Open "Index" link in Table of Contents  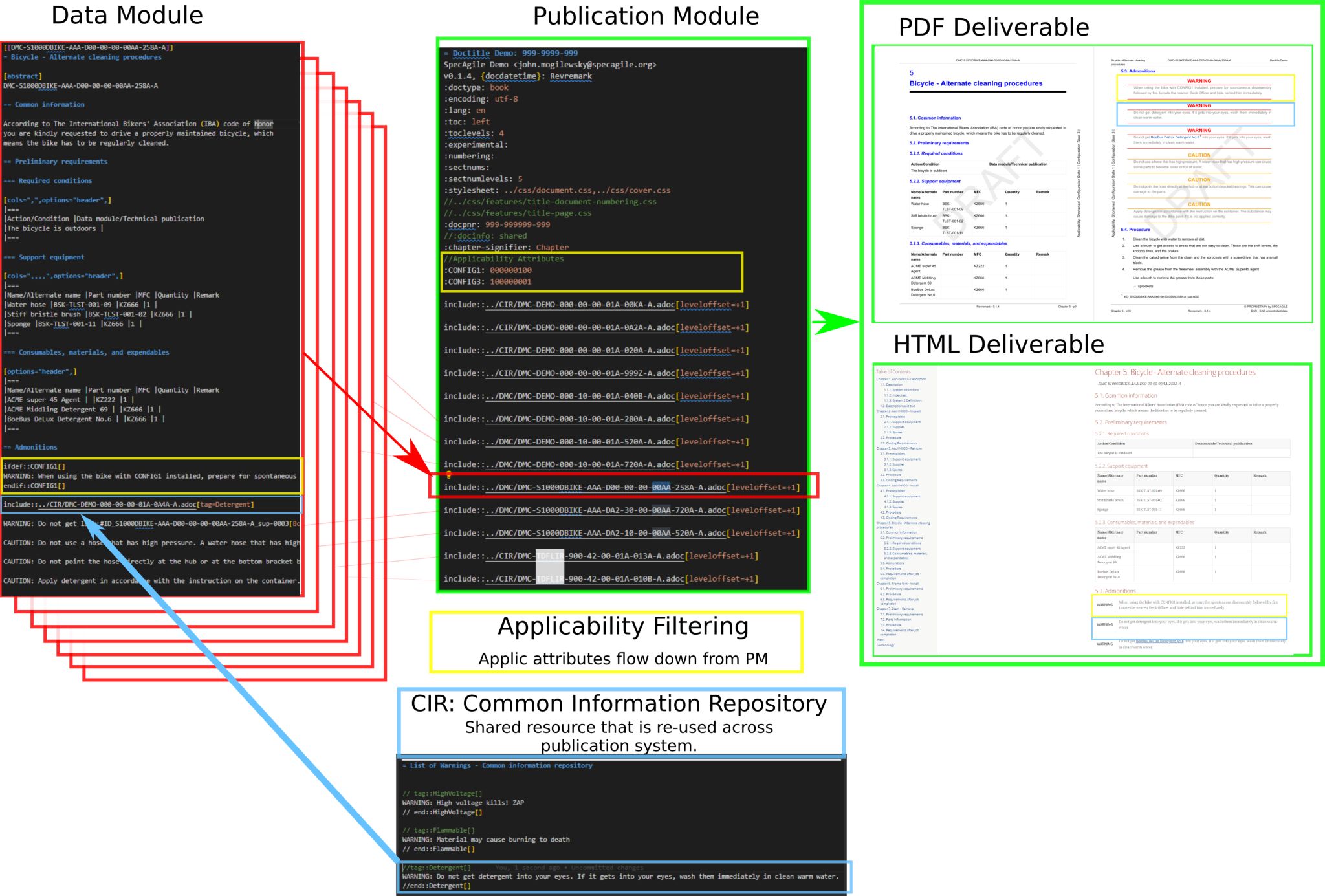(881, 640)
